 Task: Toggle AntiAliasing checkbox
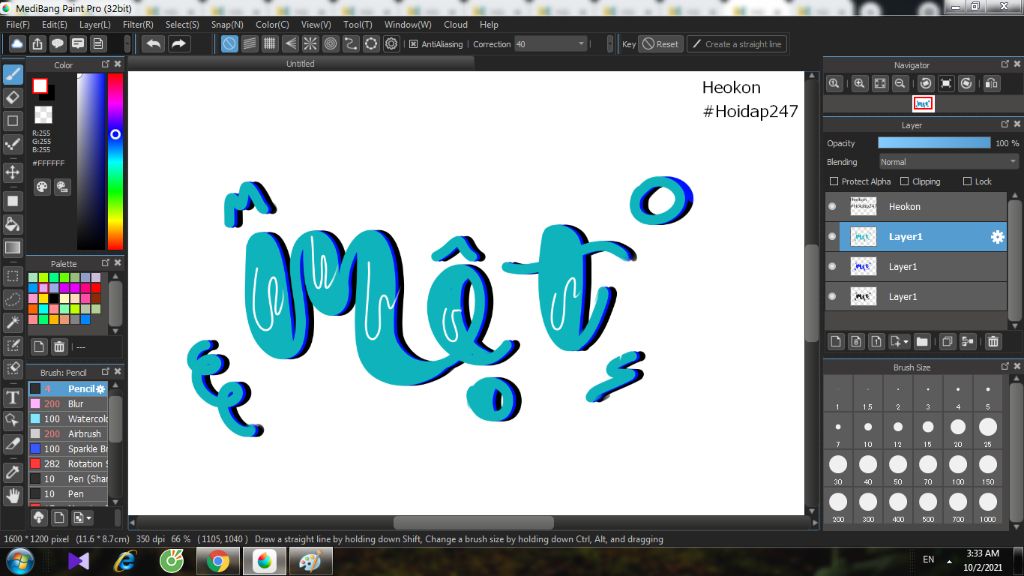click(413, 44)
